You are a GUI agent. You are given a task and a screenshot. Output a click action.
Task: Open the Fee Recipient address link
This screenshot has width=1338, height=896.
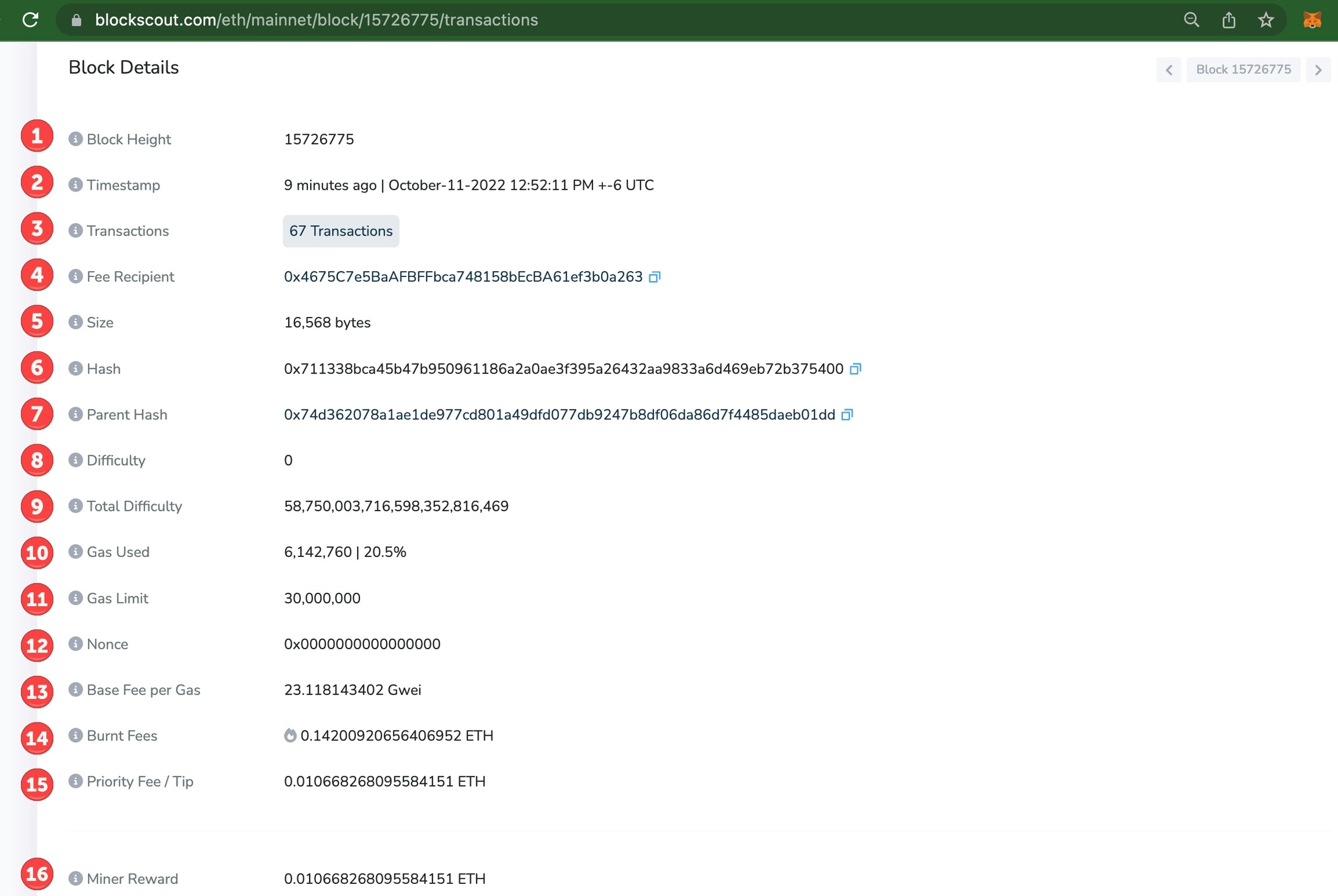click(x=463, y=277)
